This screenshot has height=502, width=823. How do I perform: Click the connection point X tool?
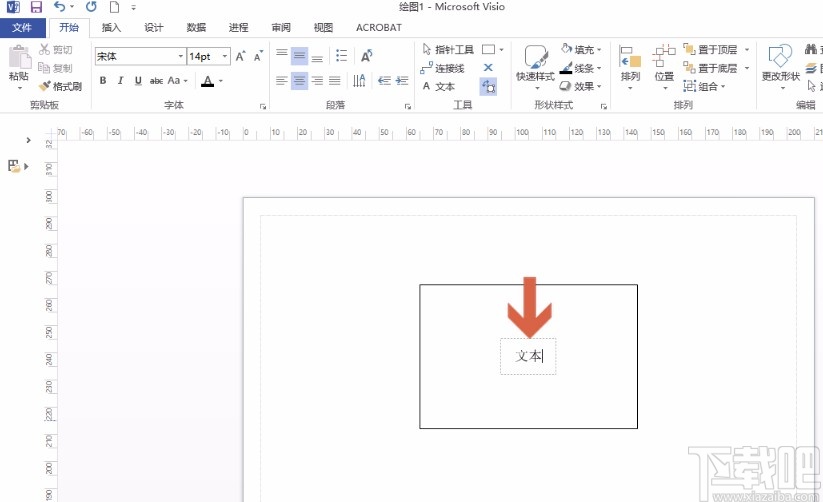(488, 68)
